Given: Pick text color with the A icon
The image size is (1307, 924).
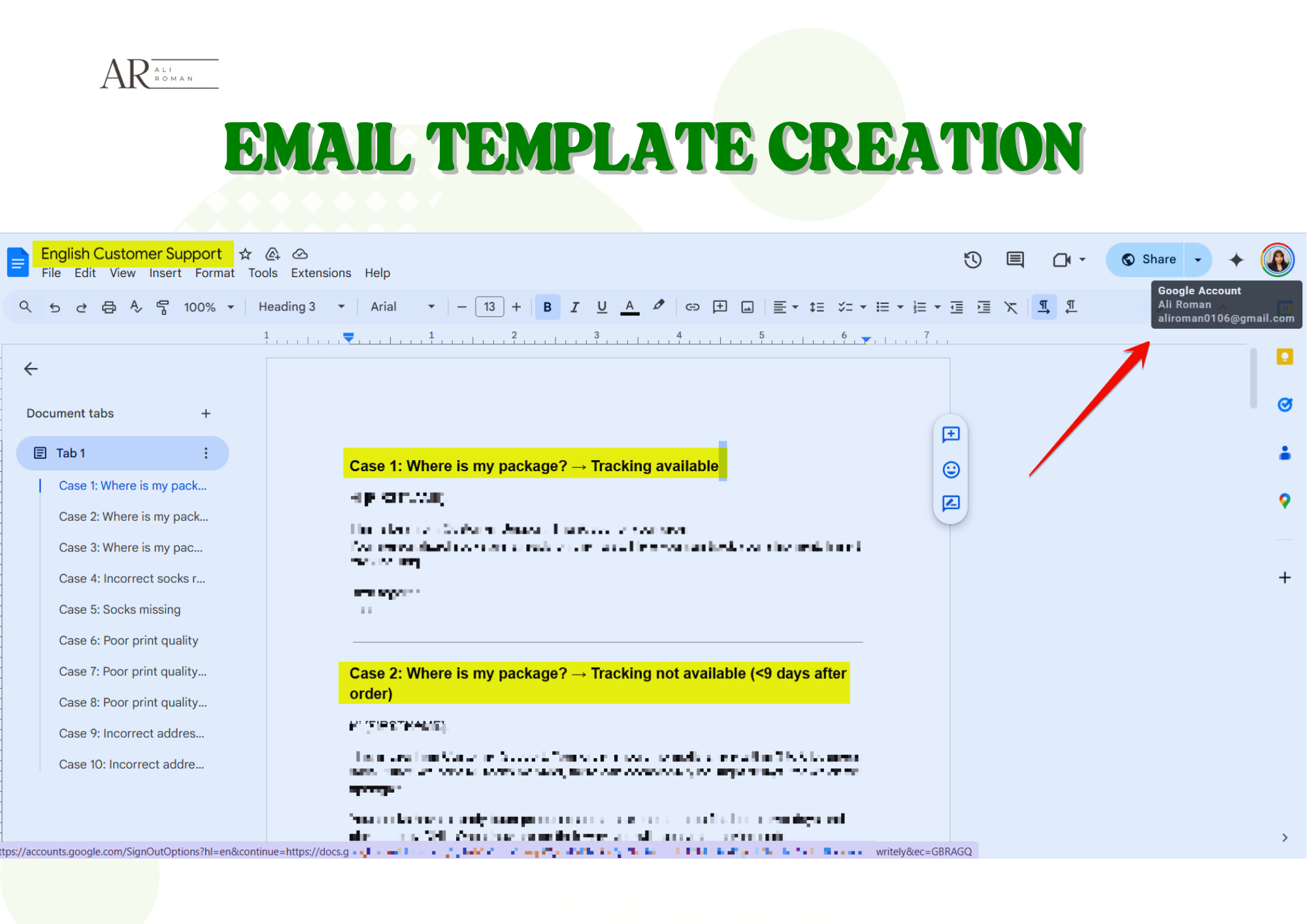Looking at the screenshot, I should (629, 307).
